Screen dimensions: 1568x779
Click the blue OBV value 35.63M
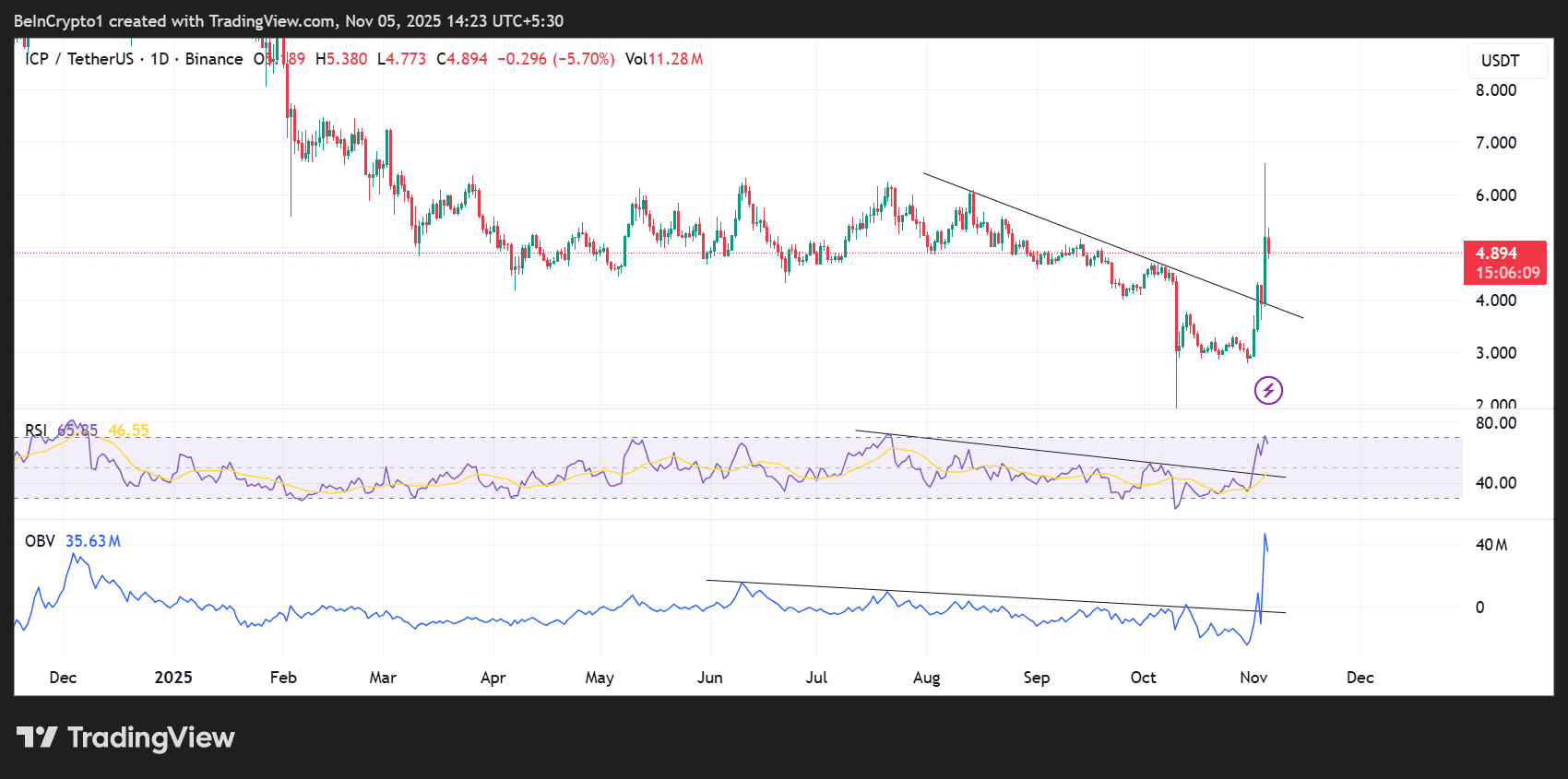[x=92, y=541]
